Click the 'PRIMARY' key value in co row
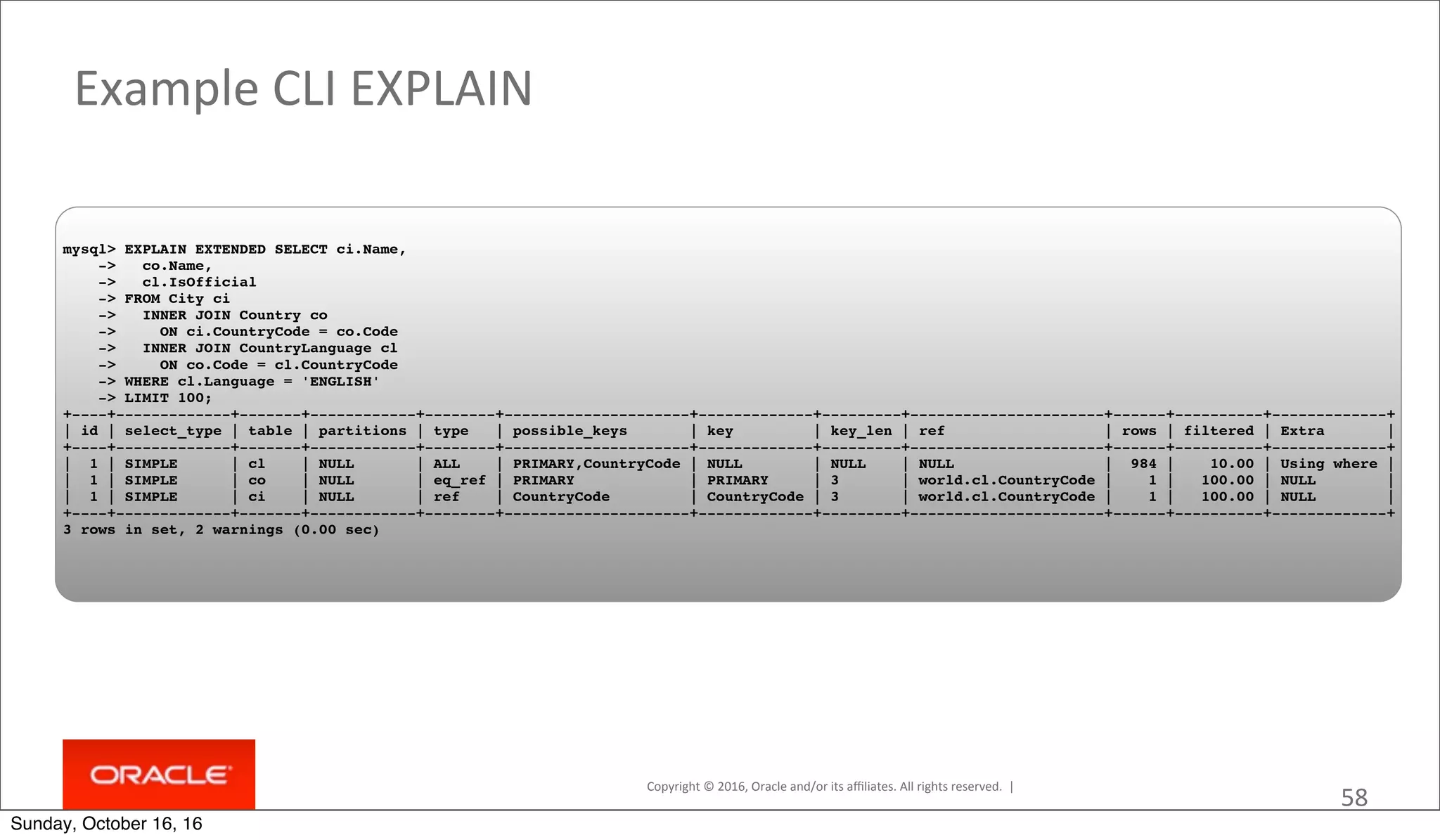 click(x=737, y=480)
